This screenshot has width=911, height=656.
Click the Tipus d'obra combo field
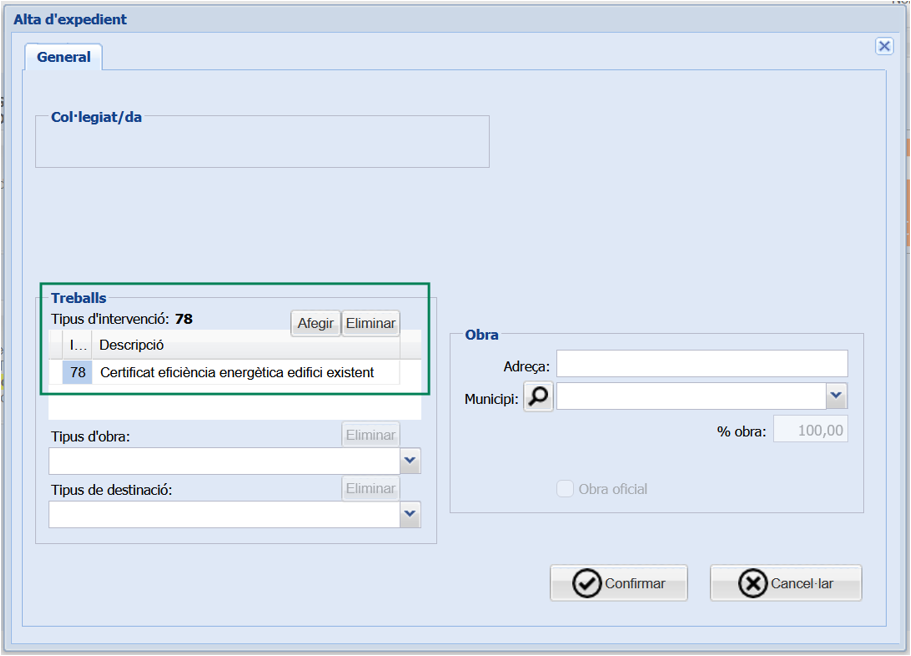[225, 461]
